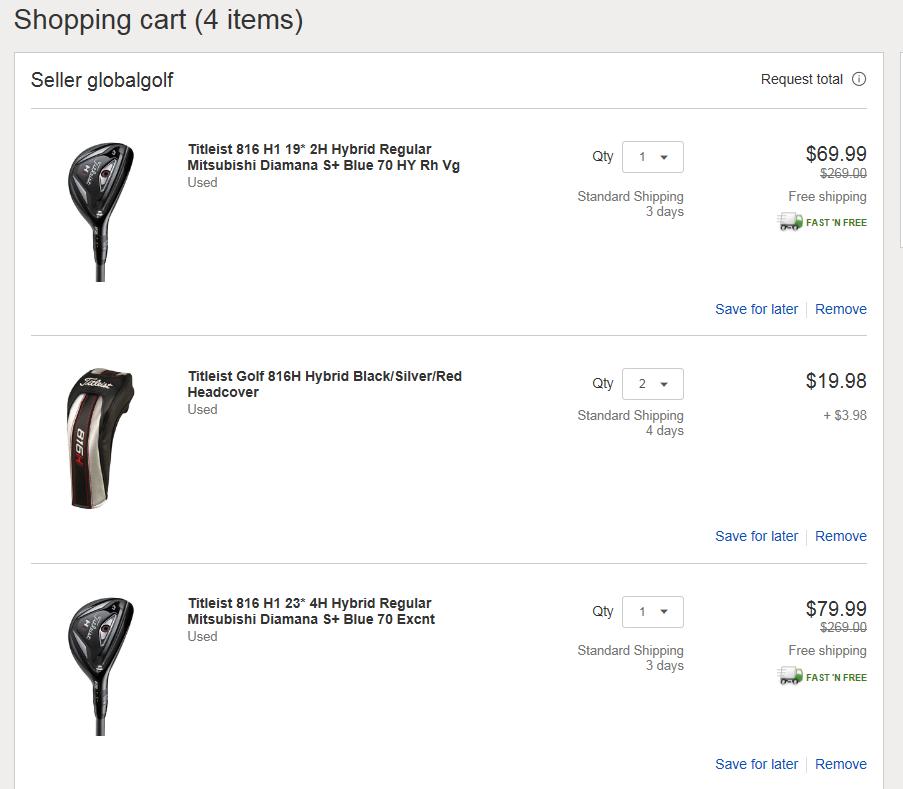Open quantity dropdown for the 23* 4H Hybrid
The width and height of the screenshot is (903, 789).
[653, 612]
